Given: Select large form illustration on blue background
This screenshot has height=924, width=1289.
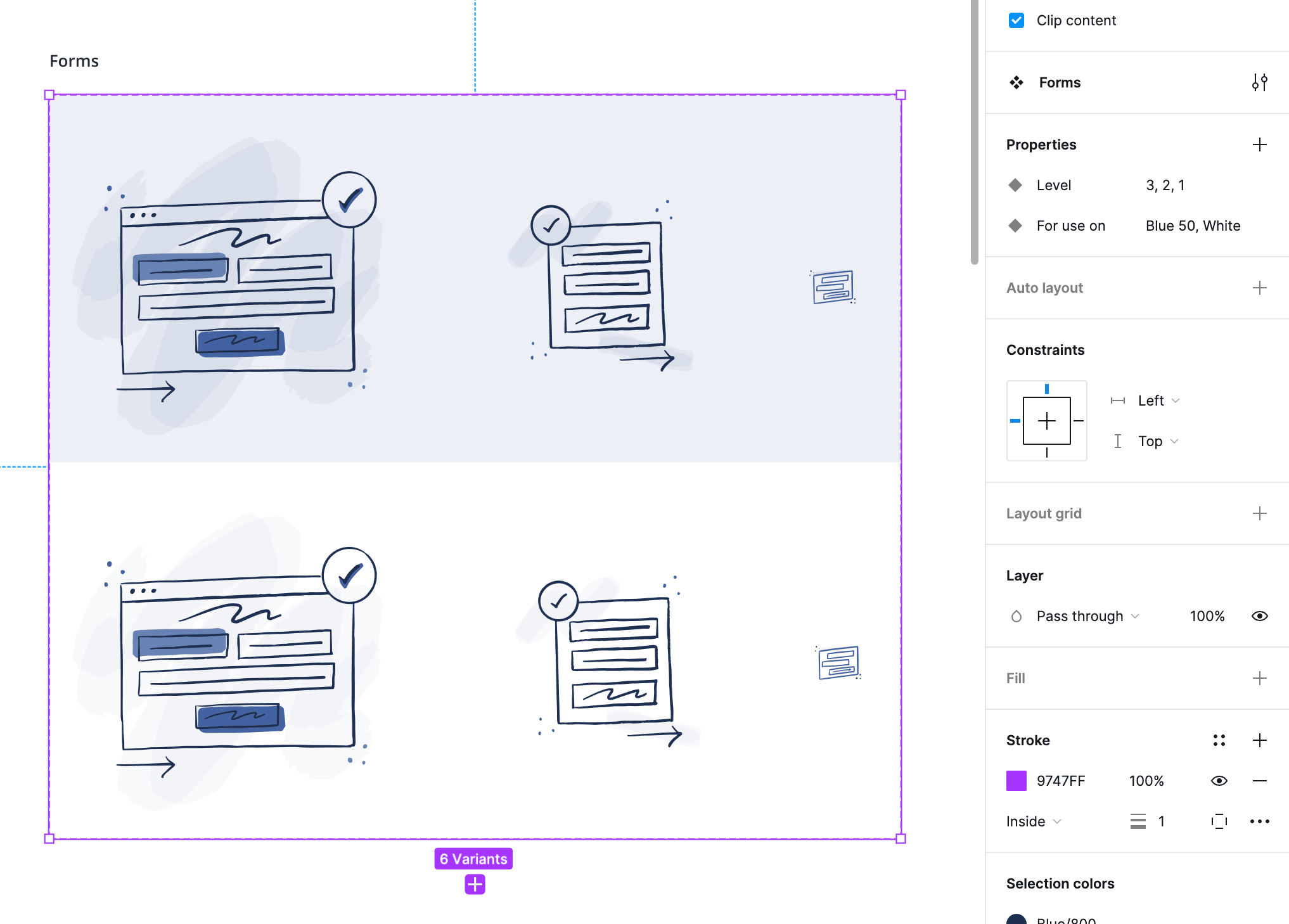Looking at the screenshot, I should point(228,285).
